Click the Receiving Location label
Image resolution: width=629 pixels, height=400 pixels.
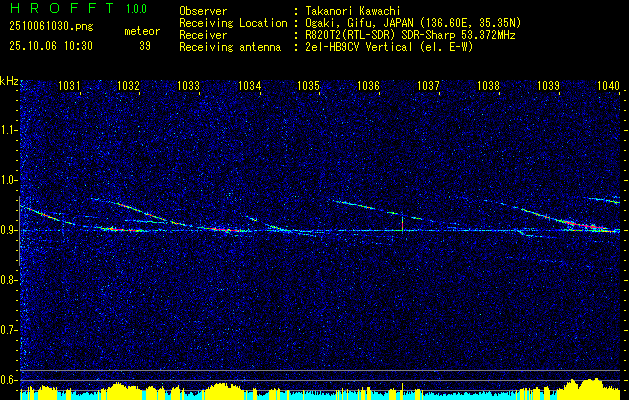[233, 23]
